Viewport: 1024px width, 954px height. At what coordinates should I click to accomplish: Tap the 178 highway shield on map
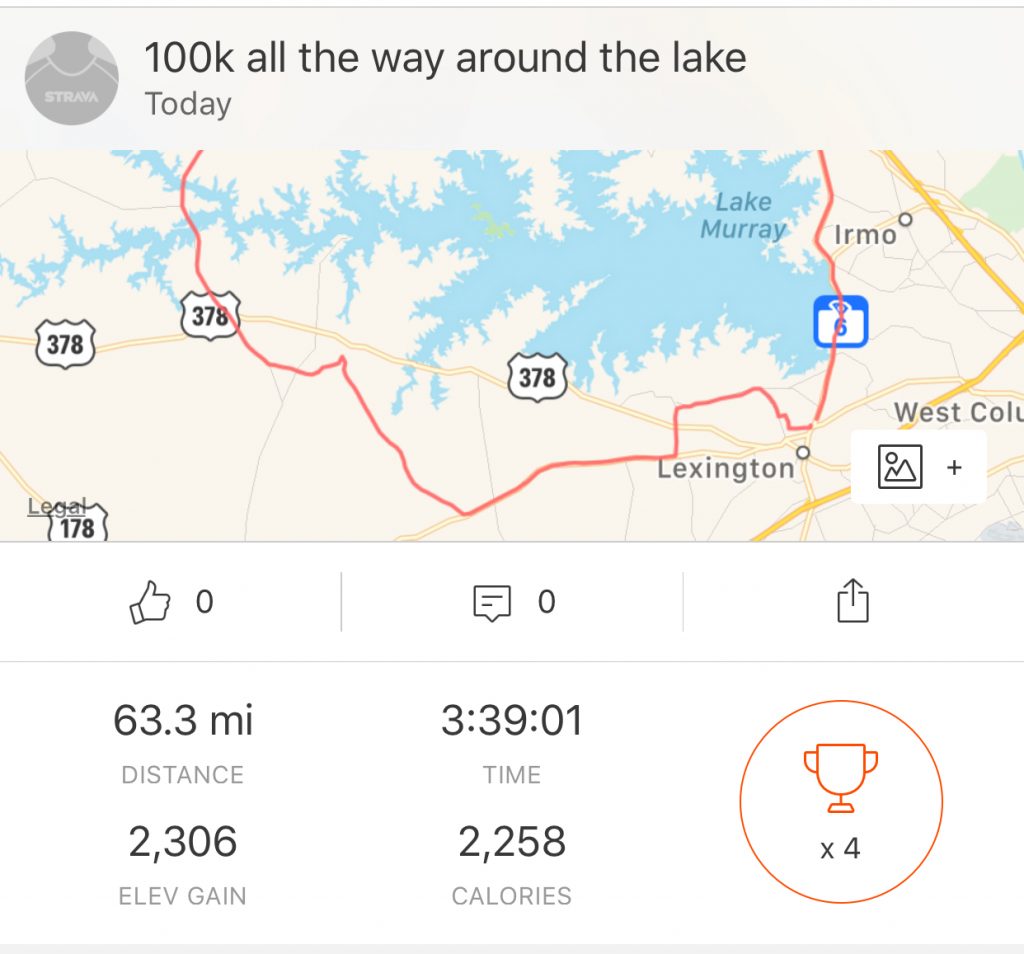77,526
